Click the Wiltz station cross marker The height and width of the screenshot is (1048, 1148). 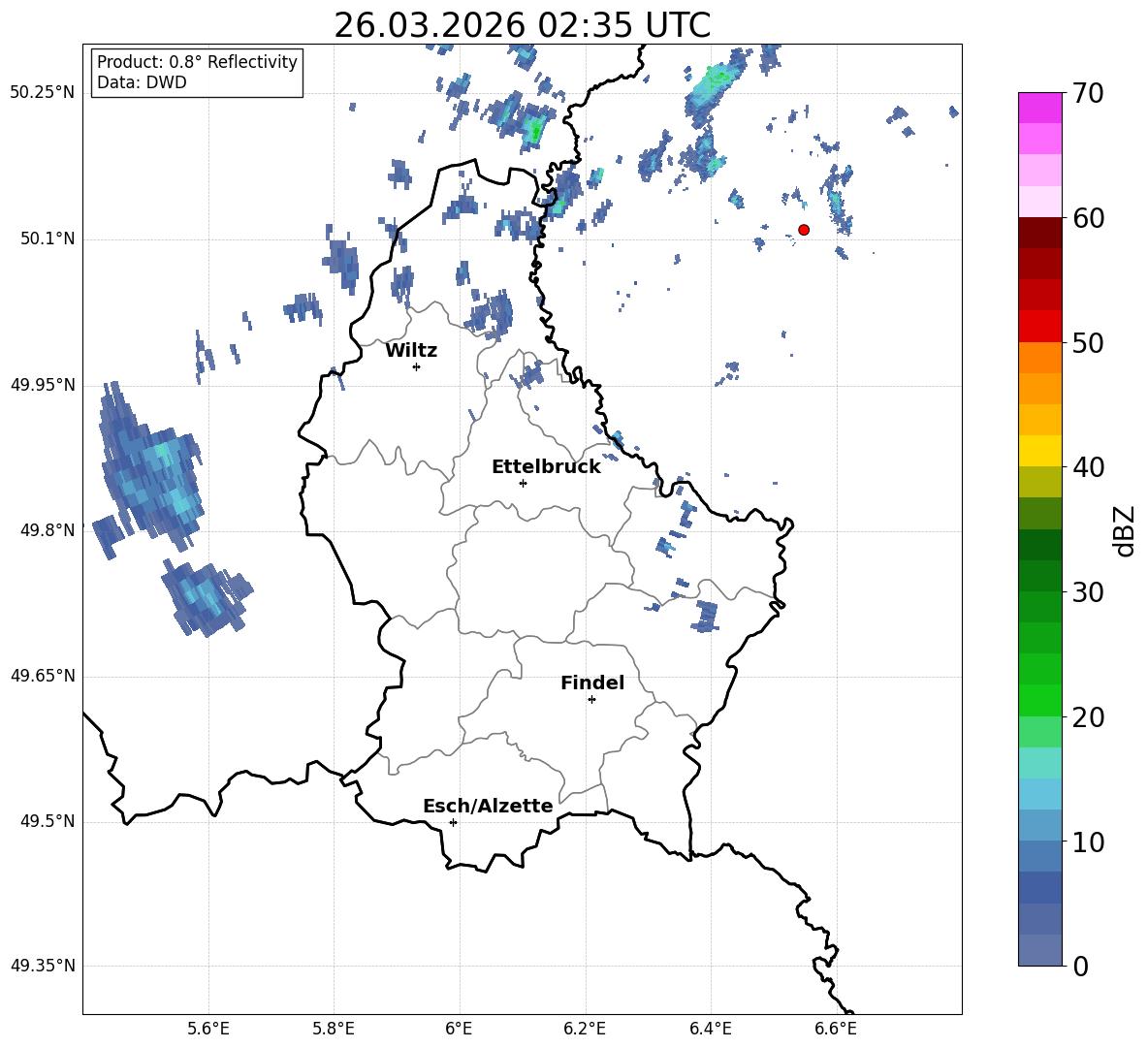tap(417, 366)
